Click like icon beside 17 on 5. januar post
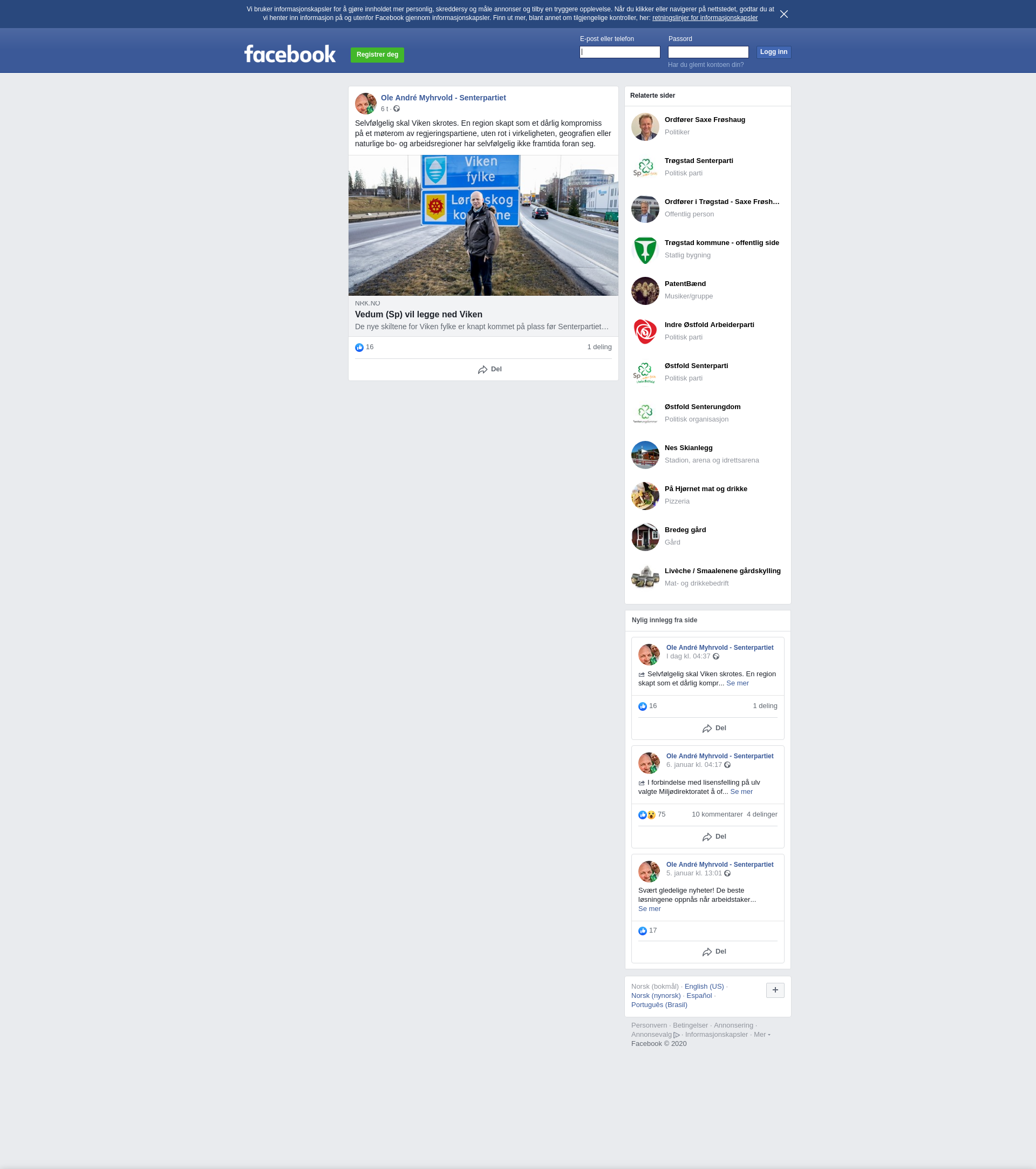This screenshot has height=1169, width=1036. pyautogui.click(x=643, y=931)
